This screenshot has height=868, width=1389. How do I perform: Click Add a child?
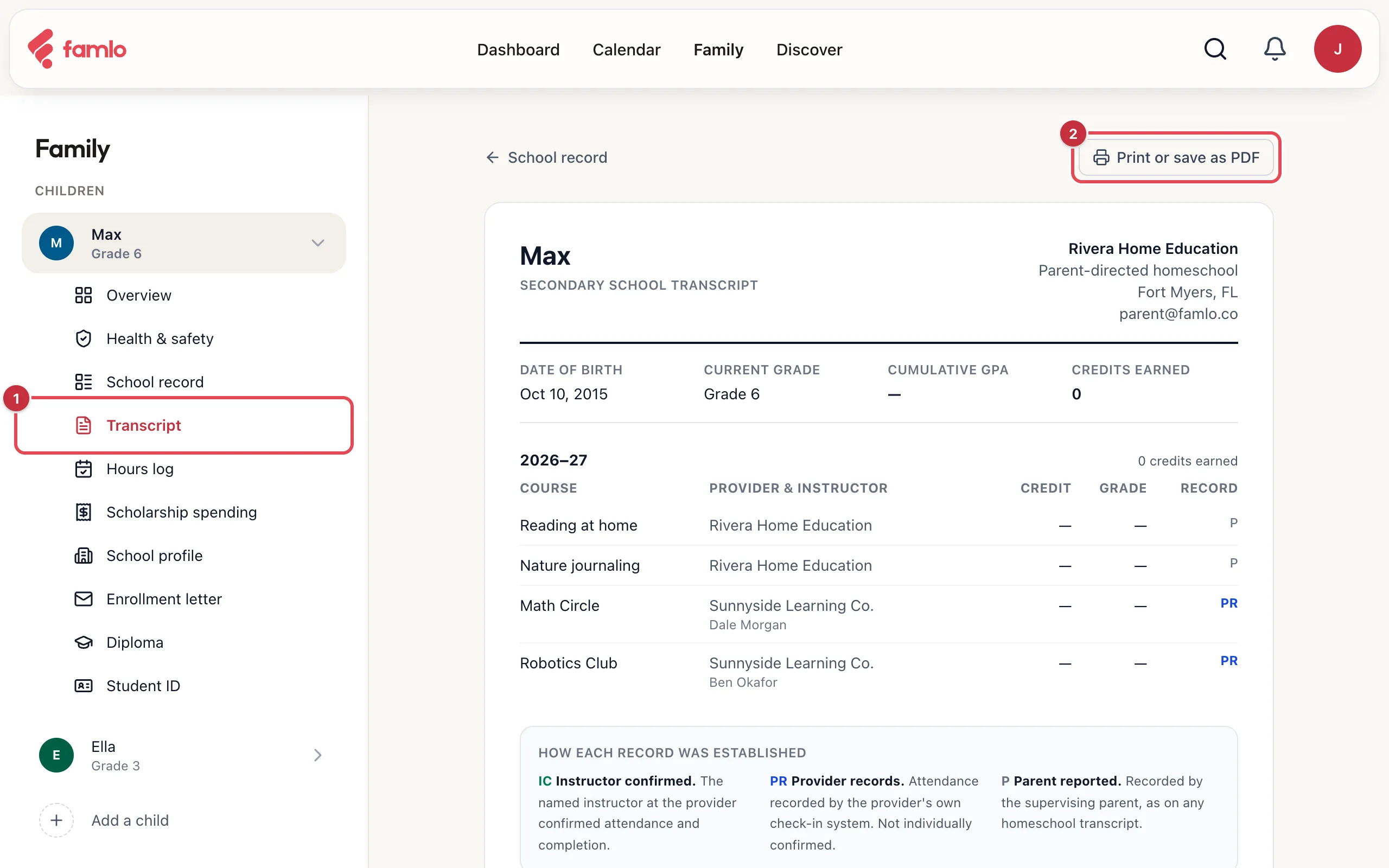(x=130, y=820)
